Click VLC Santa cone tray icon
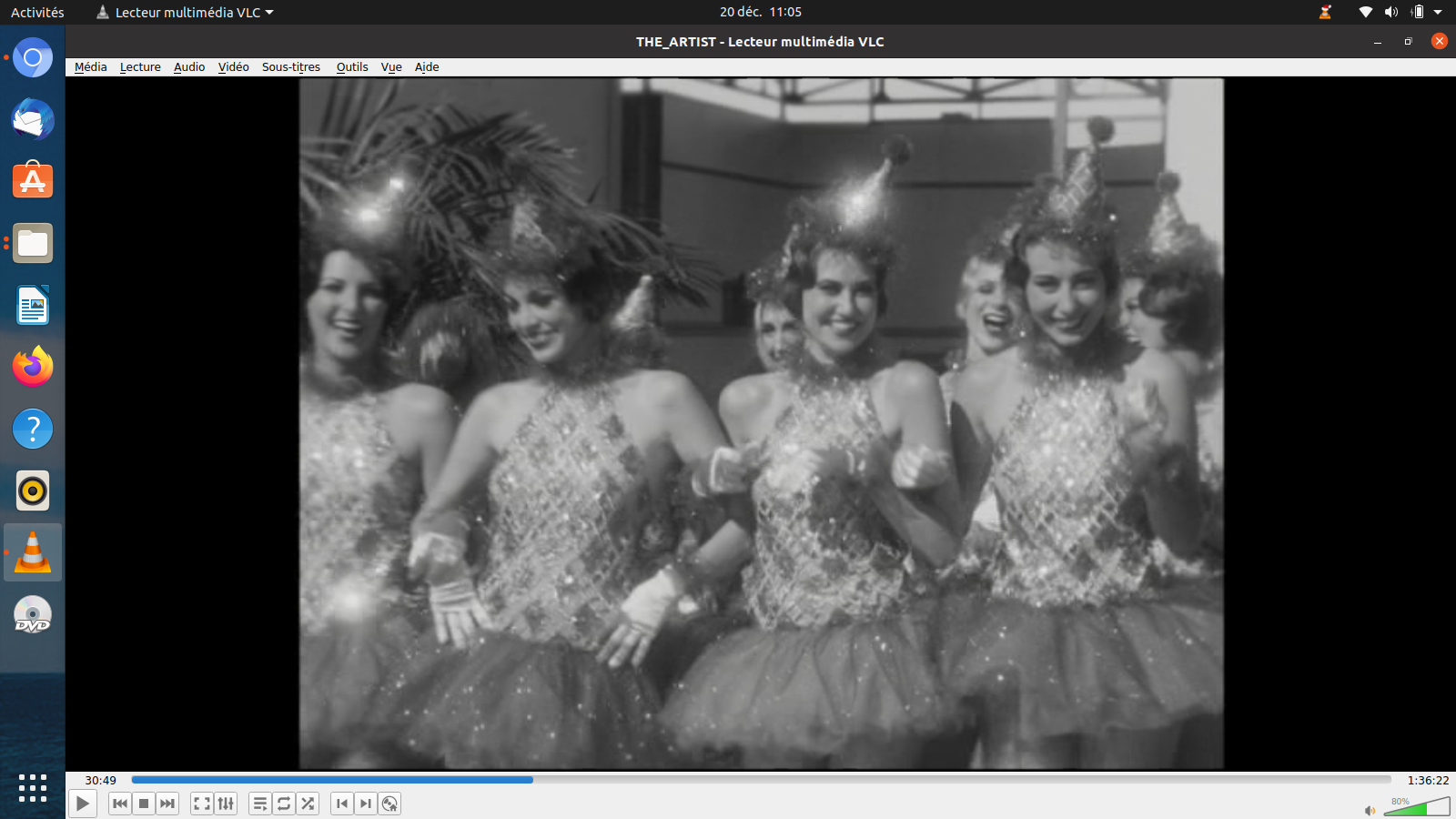 1325,12
